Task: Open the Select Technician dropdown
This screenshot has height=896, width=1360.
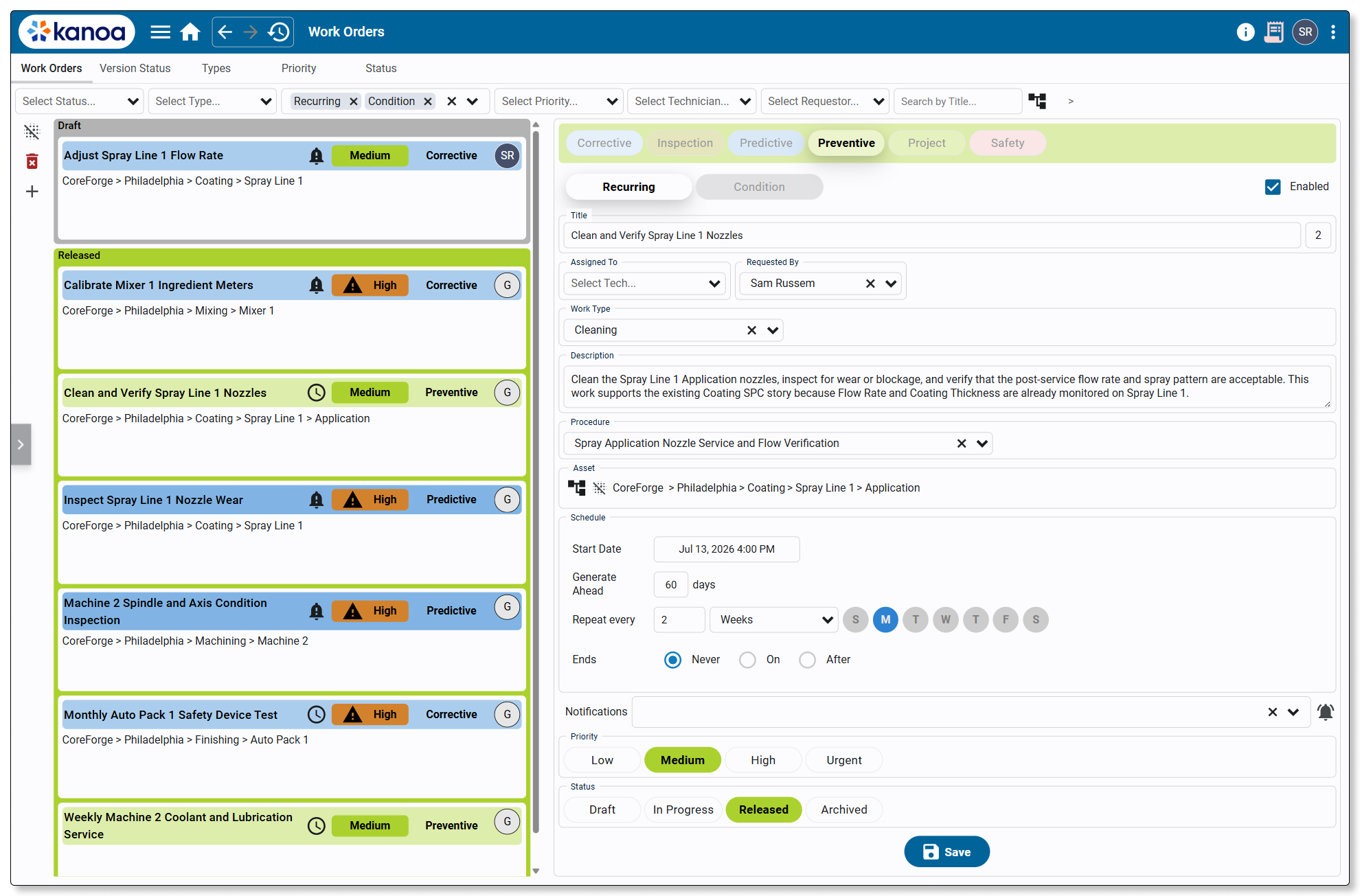Action: pyautogui.click(x=692, y=102)
